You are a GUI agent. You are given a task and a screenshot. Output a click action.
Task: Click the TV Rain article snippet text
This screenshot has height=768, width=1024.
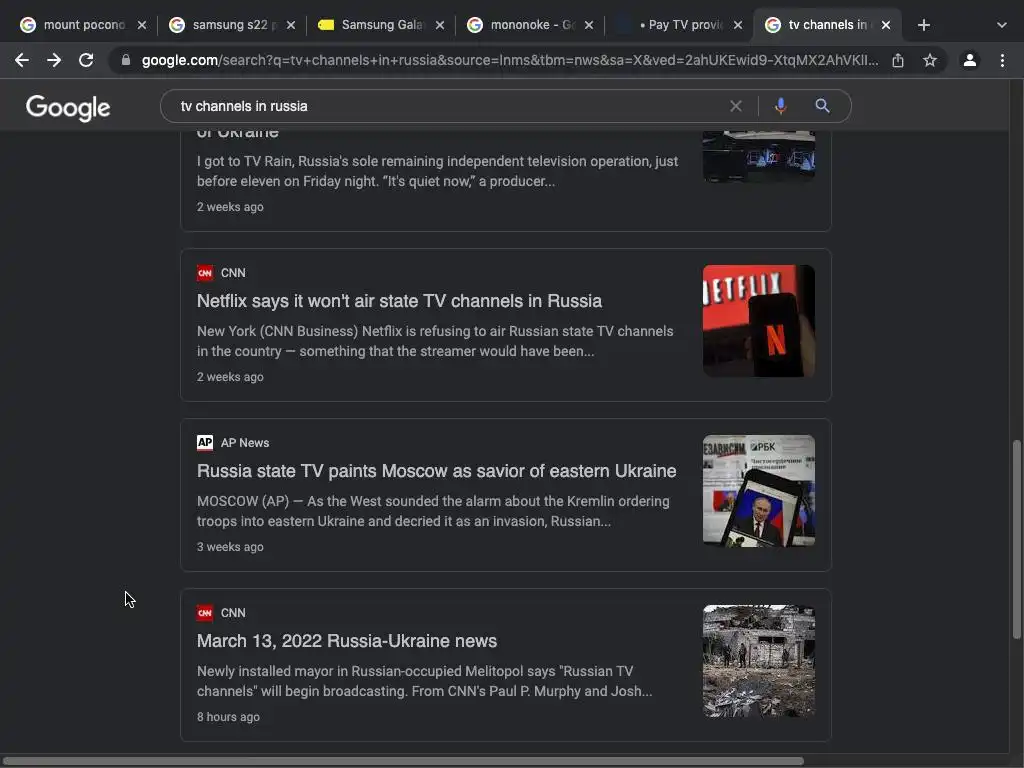(438, 171)
